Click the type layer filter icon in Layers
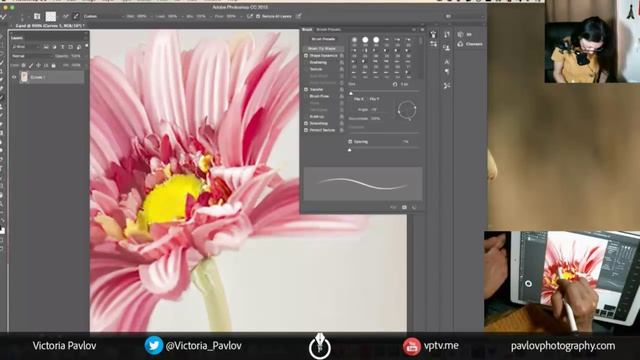 [62, 47]
